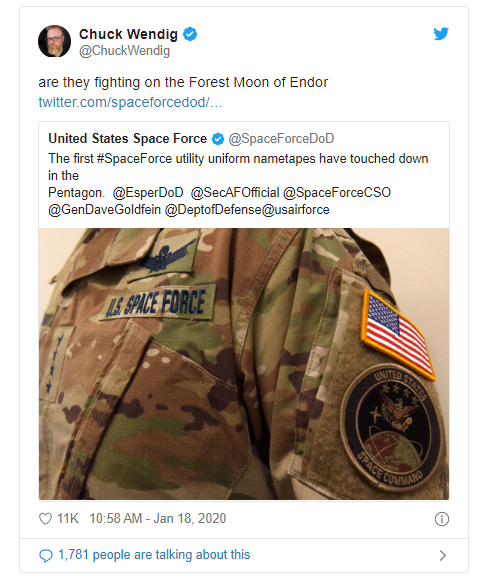Click the speech bubble reply icon
Image resolution: width=487 pixels, height=582 pixels.
pos(46,555)
